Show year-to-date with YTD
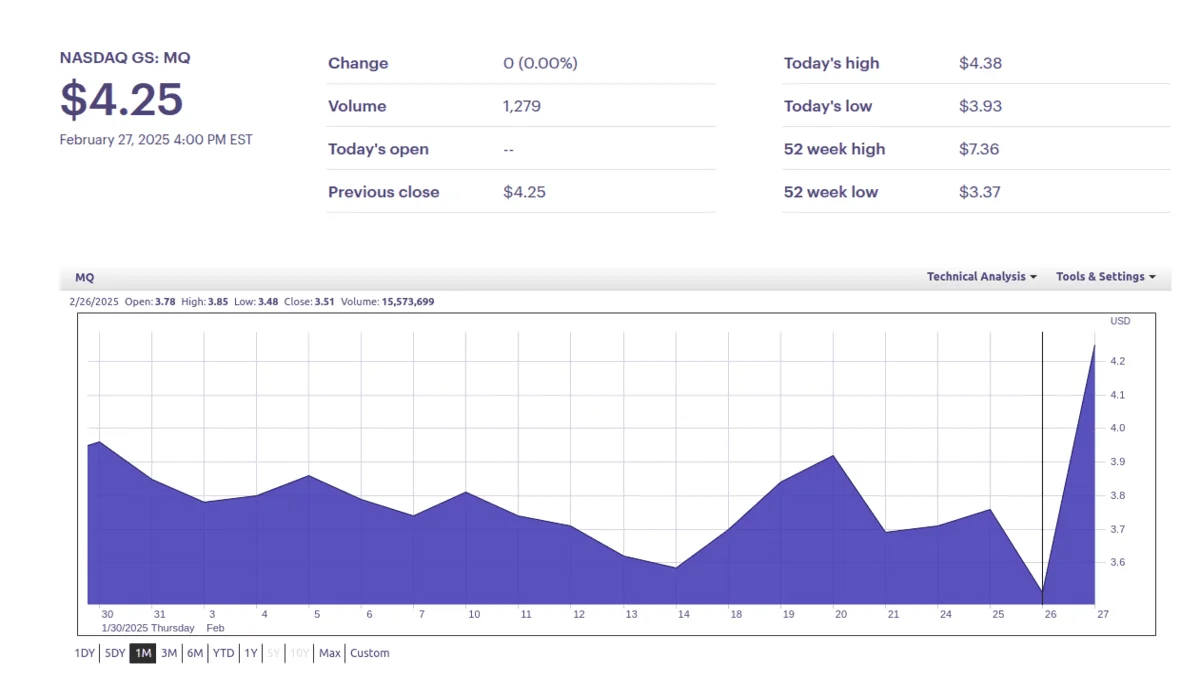Screen dimensions: 1200x700 click(223, 654)
